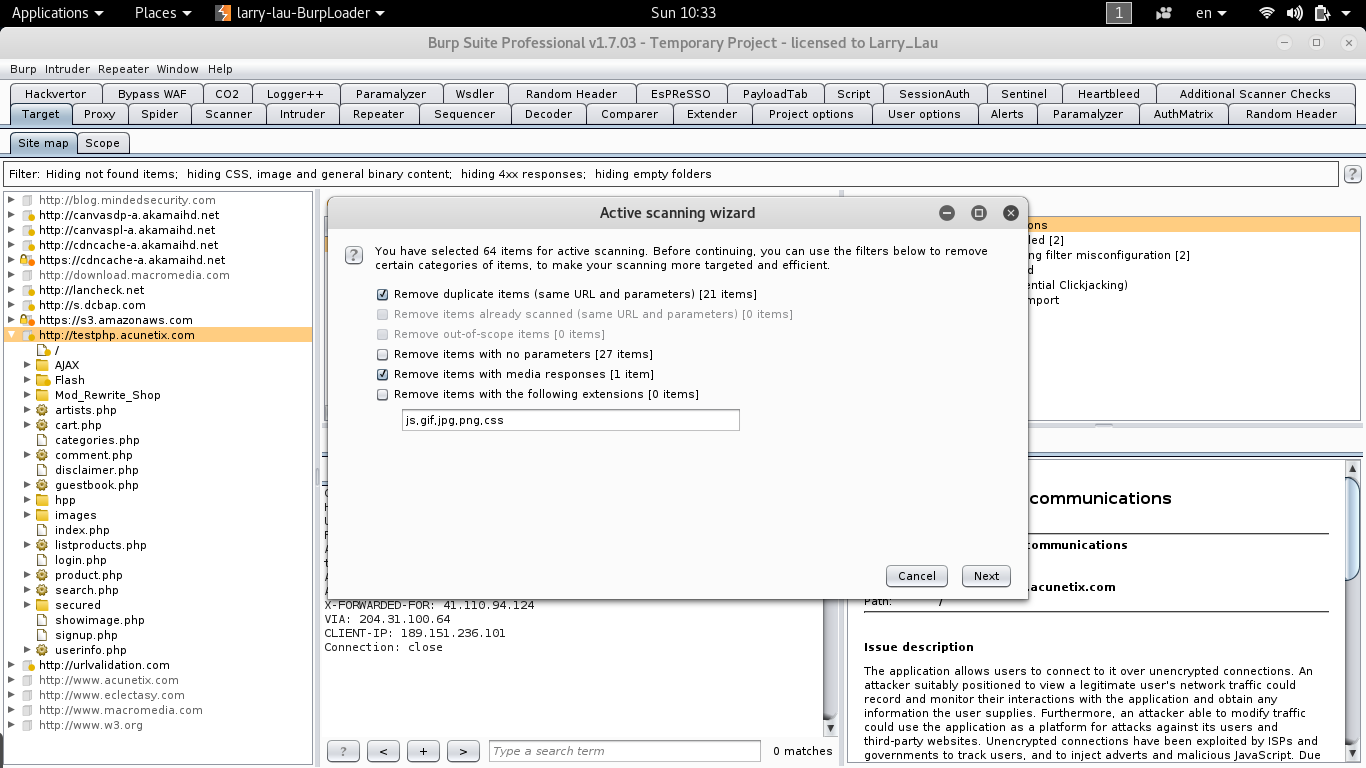This screenshot has width=1366, height=768.
Task: Click the gear icon beside search.php
Action: (42, 590)
